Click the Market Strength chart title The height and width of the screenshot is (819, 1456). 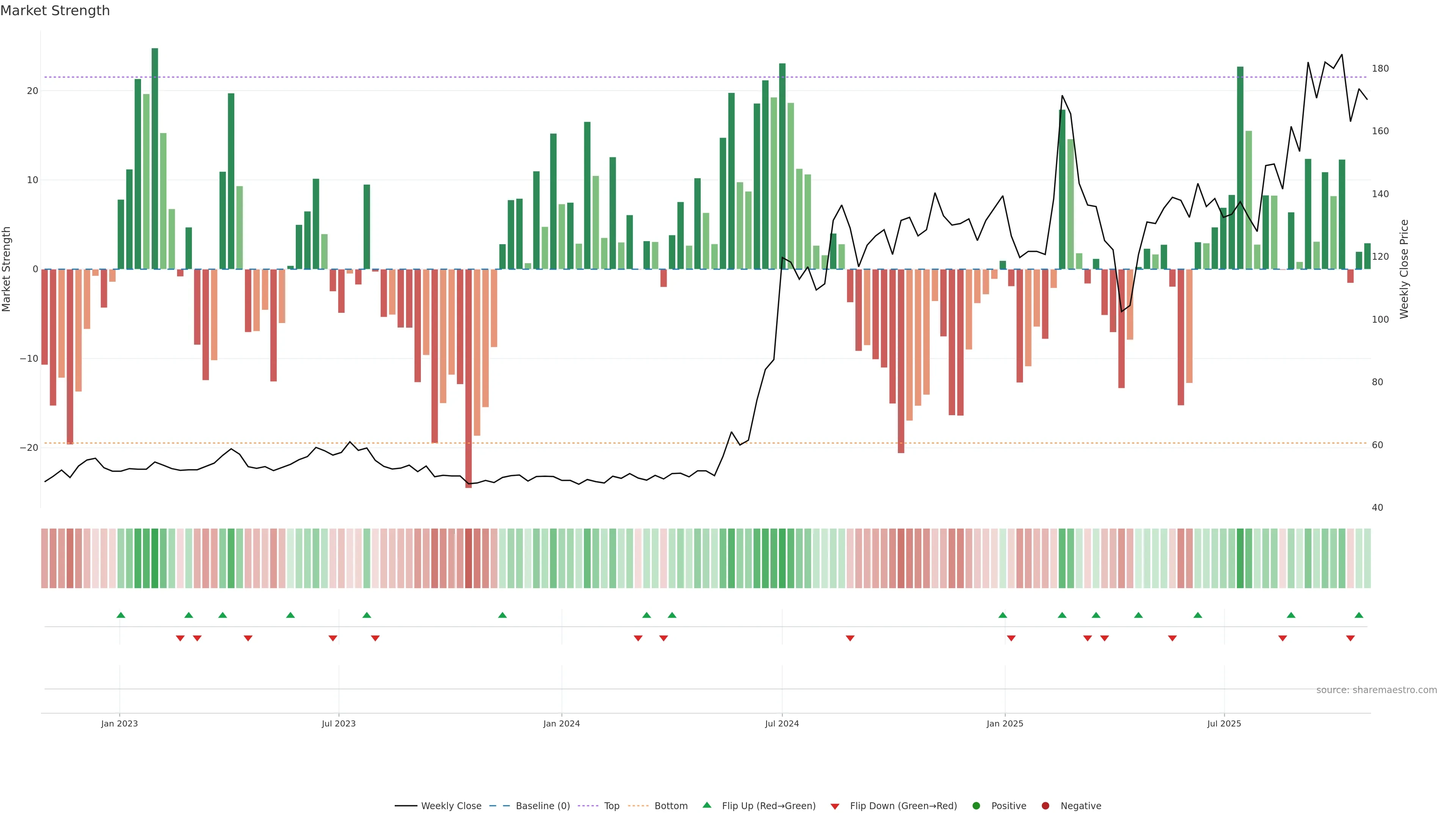click(x=55, y=11)
